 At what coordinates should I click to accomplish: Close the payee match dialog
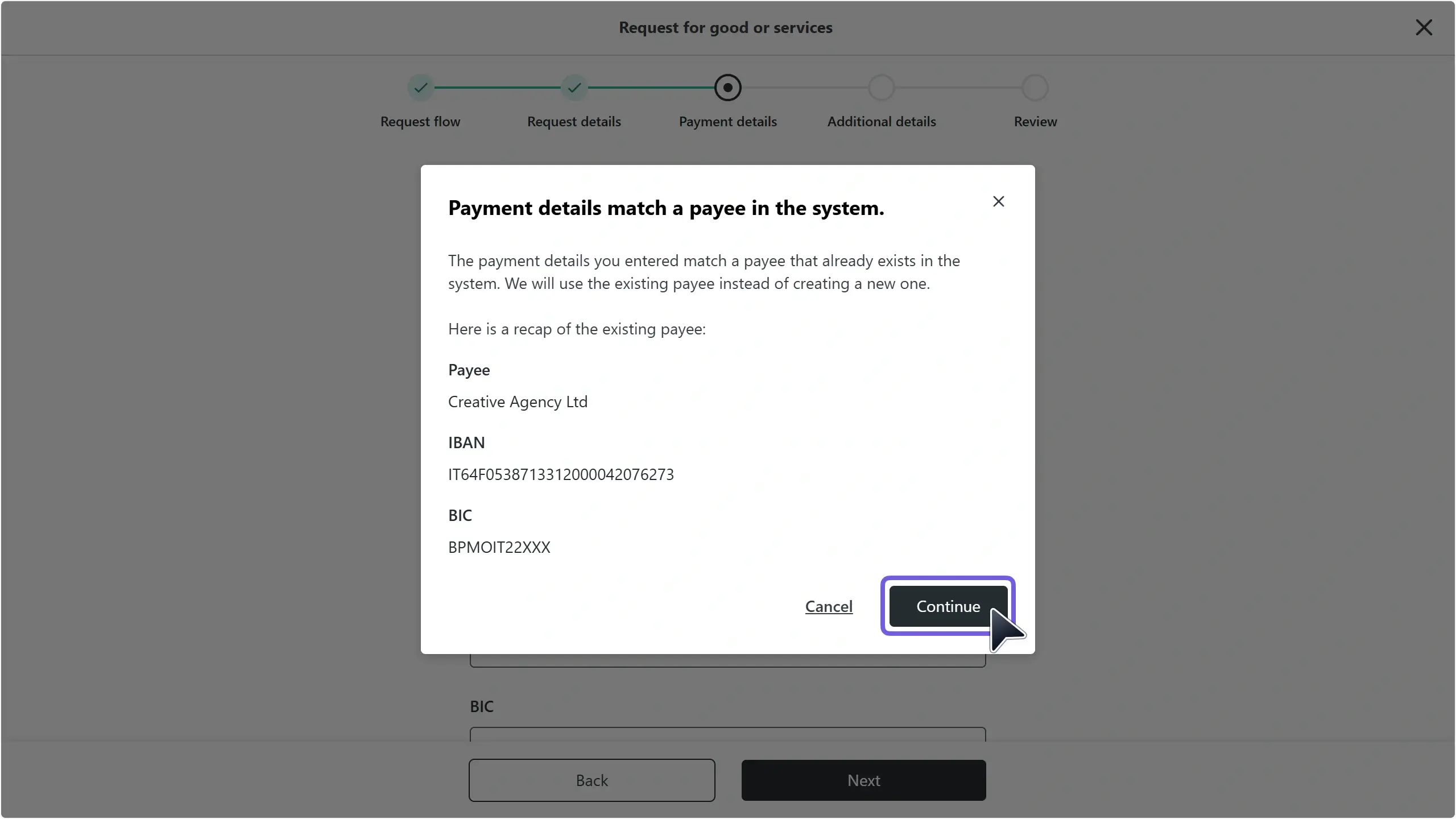click(x=998, y=201)
